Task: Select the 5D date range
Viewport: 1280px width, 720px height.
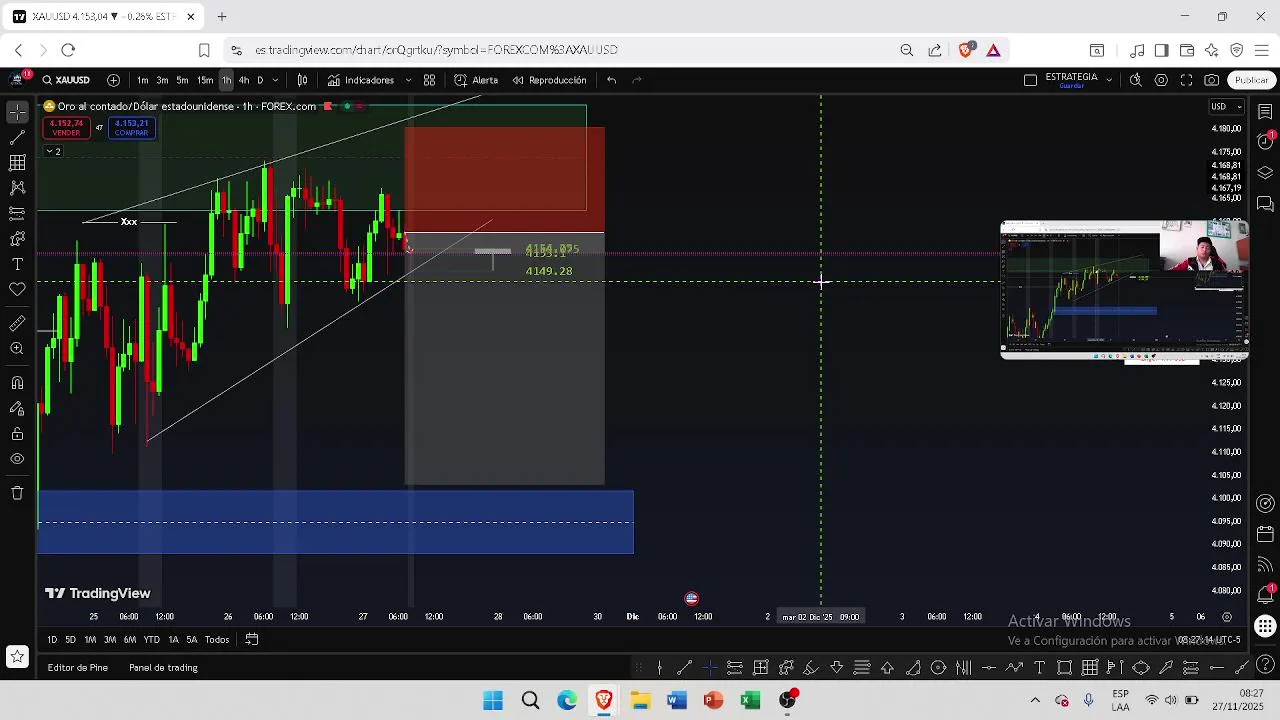Action: pos(70,640)
